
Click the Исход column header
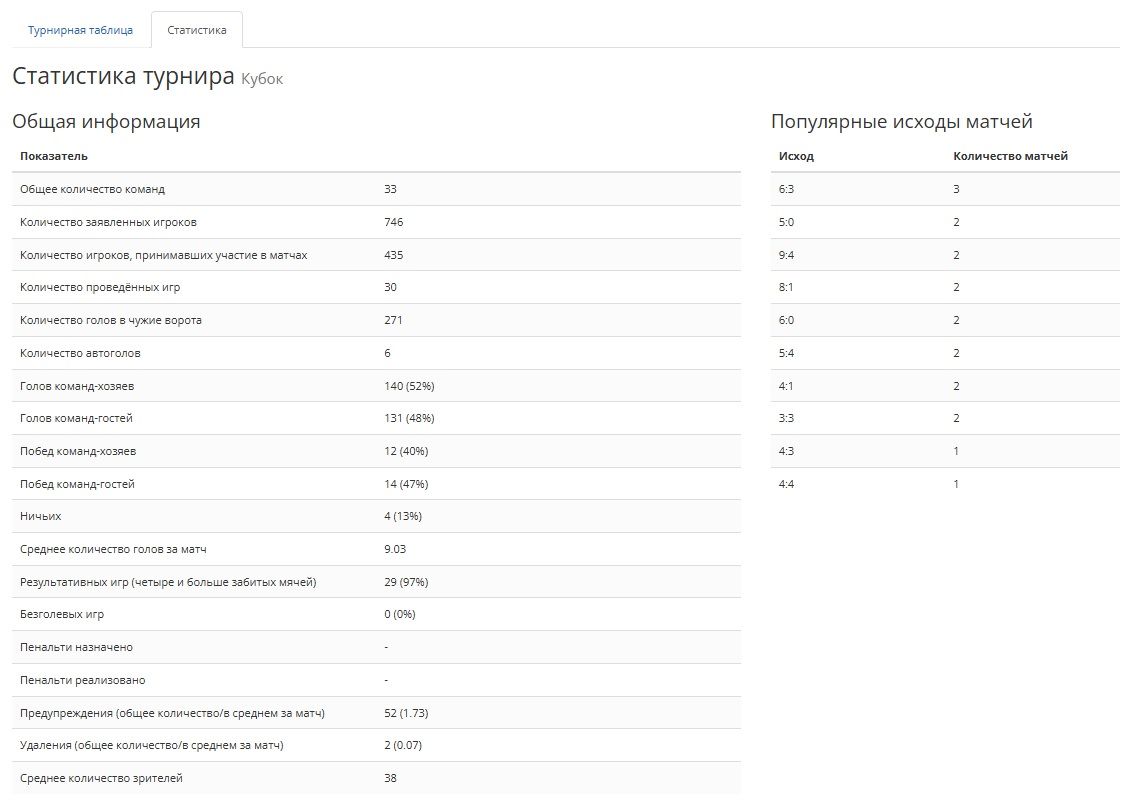(796, 156)
